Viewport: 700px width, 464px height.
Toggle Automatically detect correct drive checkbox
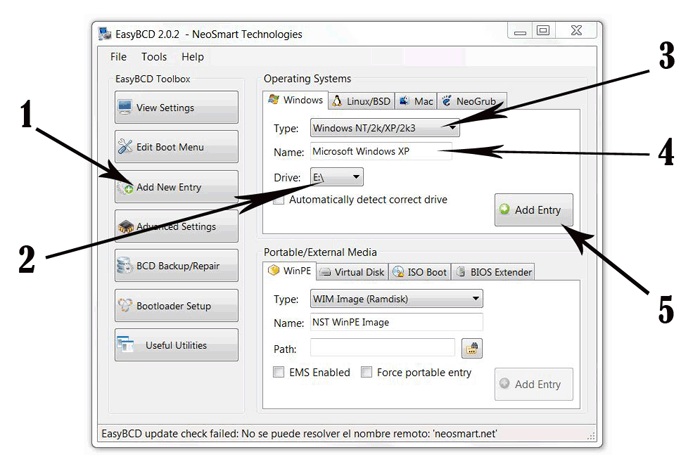(x=279, y=200)
